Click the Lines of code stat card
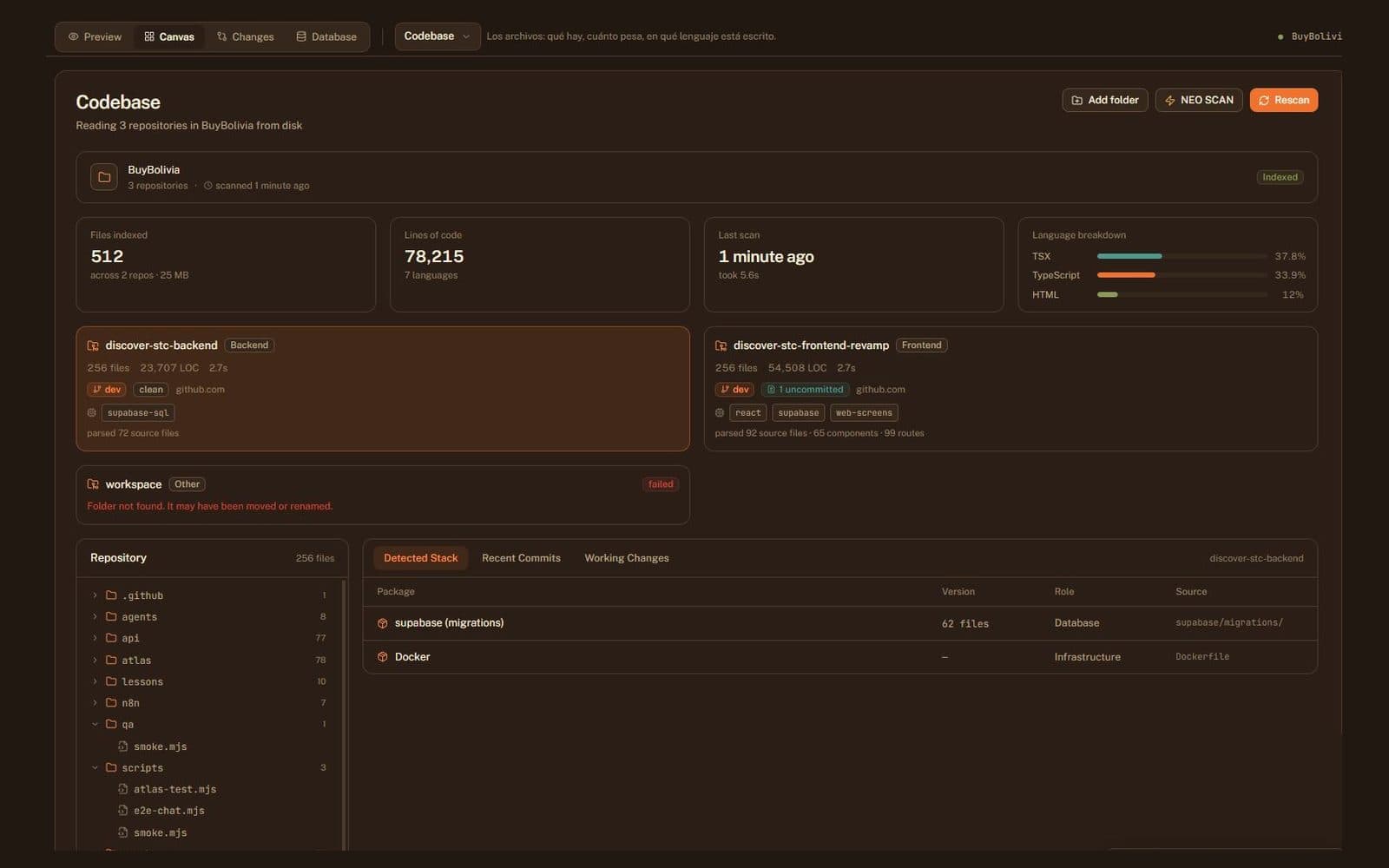Viewport: 1389px width, 868px height. pyautogui.click(x=540, y=265)
